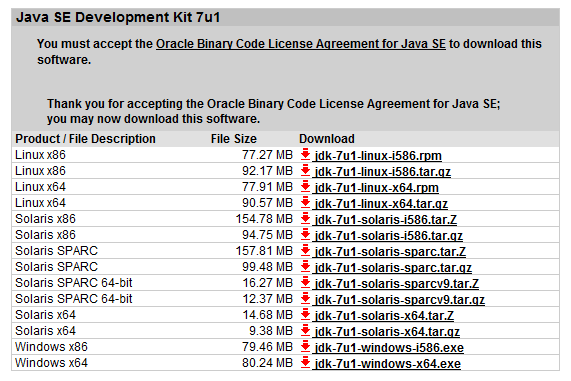571x381 pixels.
Task: Download jdk-7u1-solaris-x64.tar.Z link
Action: click(384, 316)
